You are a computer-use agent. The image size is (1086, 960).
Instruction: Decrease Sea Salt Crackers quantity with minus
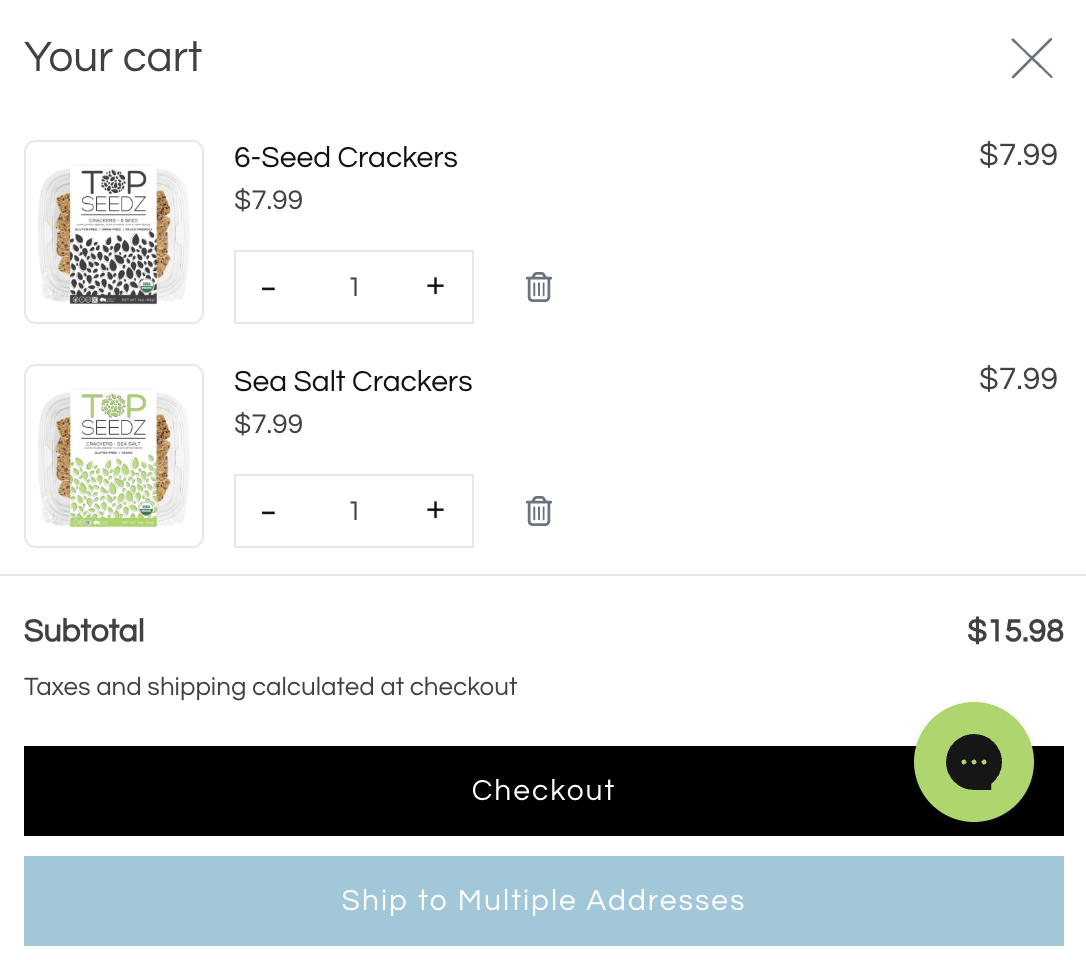pos(268,512)
